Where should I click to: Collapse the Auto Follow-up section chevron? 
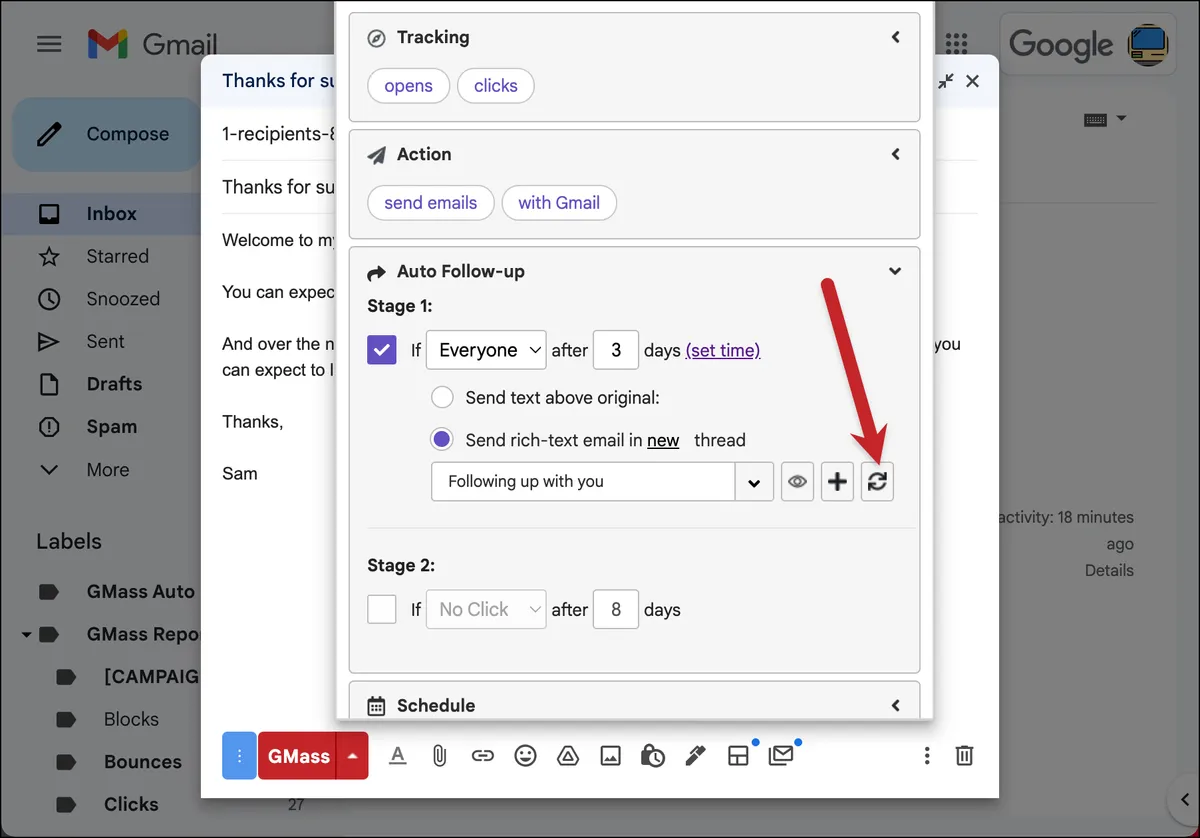896,271
